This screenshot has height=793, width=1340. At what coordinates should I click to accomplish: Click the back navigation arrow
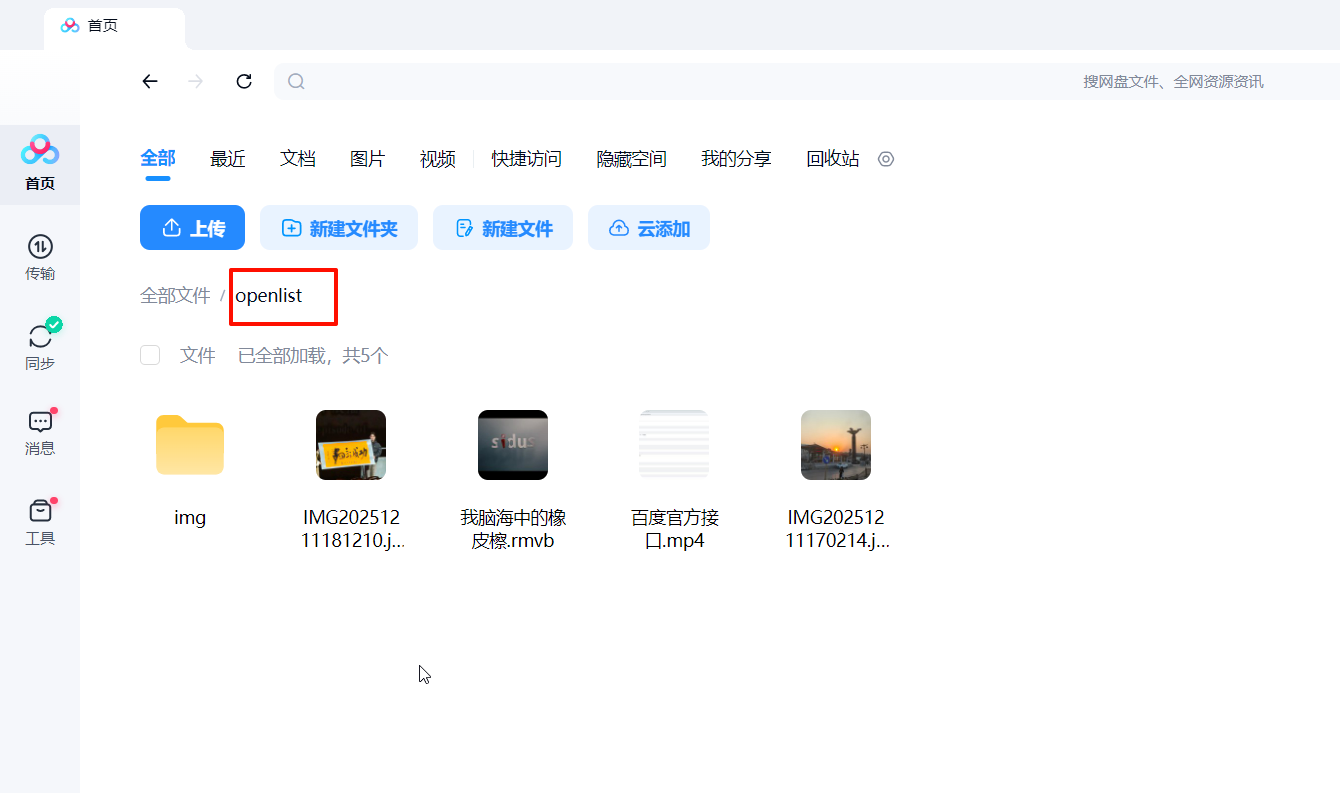click(x=150, y=82)
